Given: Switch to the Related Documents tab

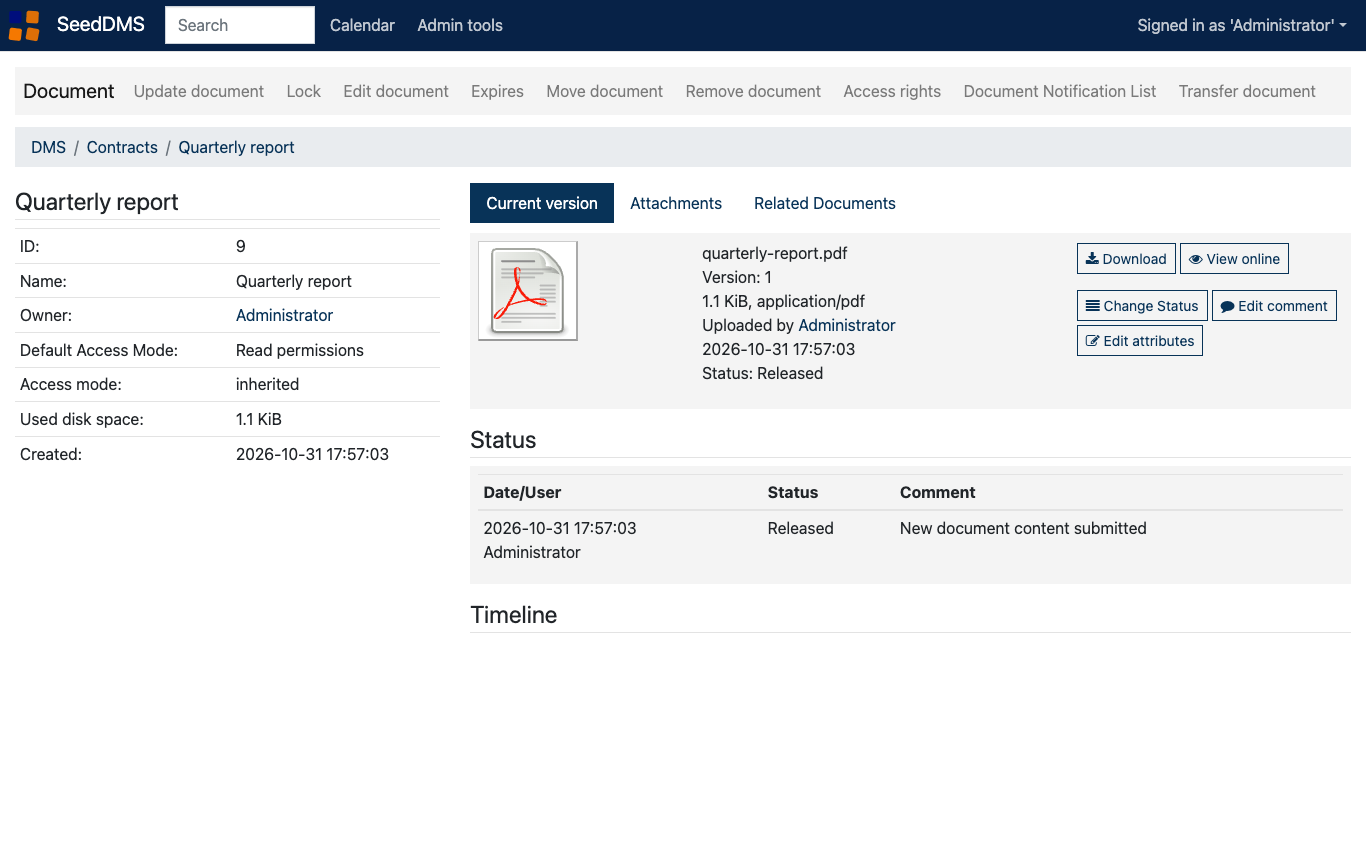Looking at the screenshot, I should point(825,203).
